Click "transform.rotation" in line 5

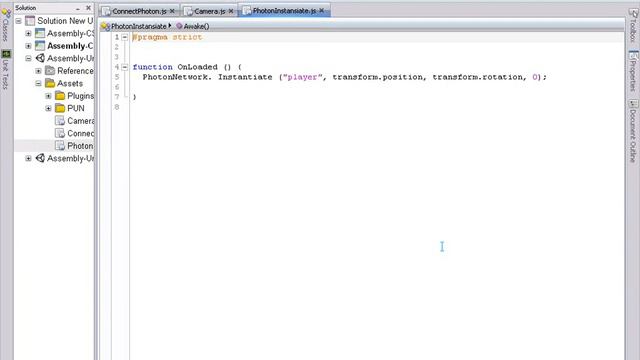pos(478,77)
